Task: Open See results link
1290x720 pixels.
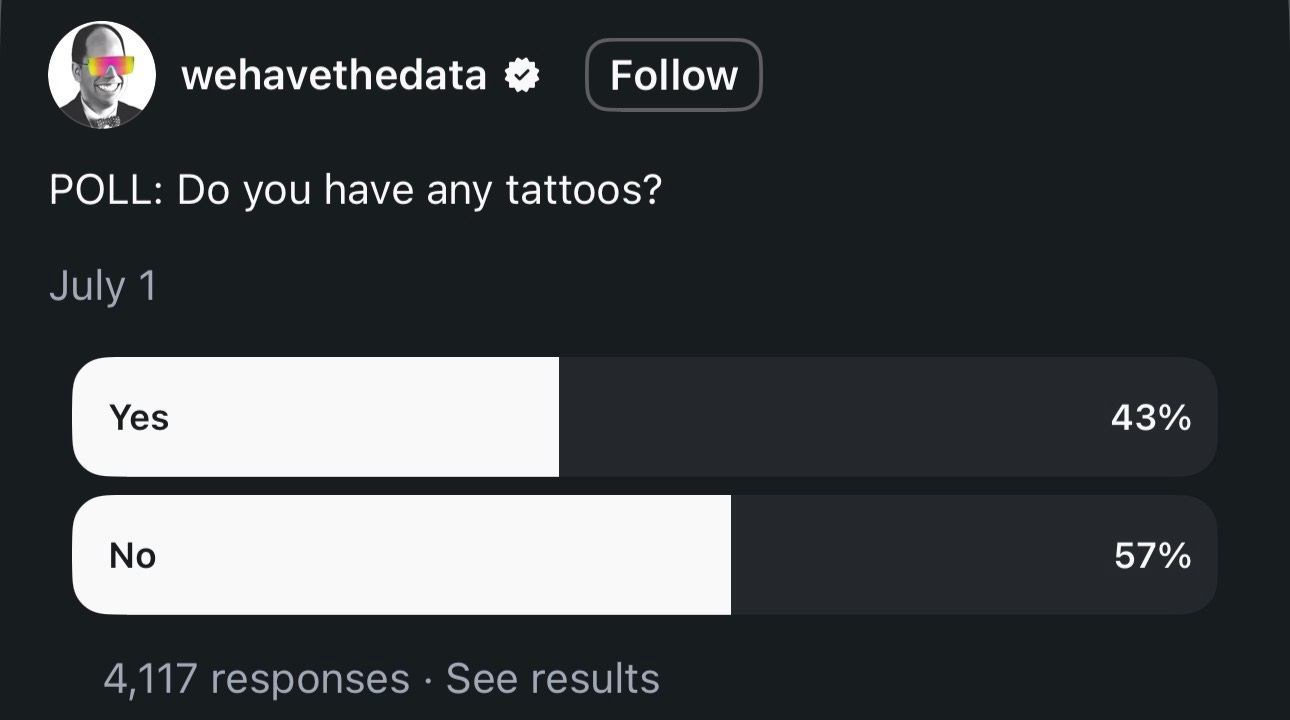Action: (553, 679)
